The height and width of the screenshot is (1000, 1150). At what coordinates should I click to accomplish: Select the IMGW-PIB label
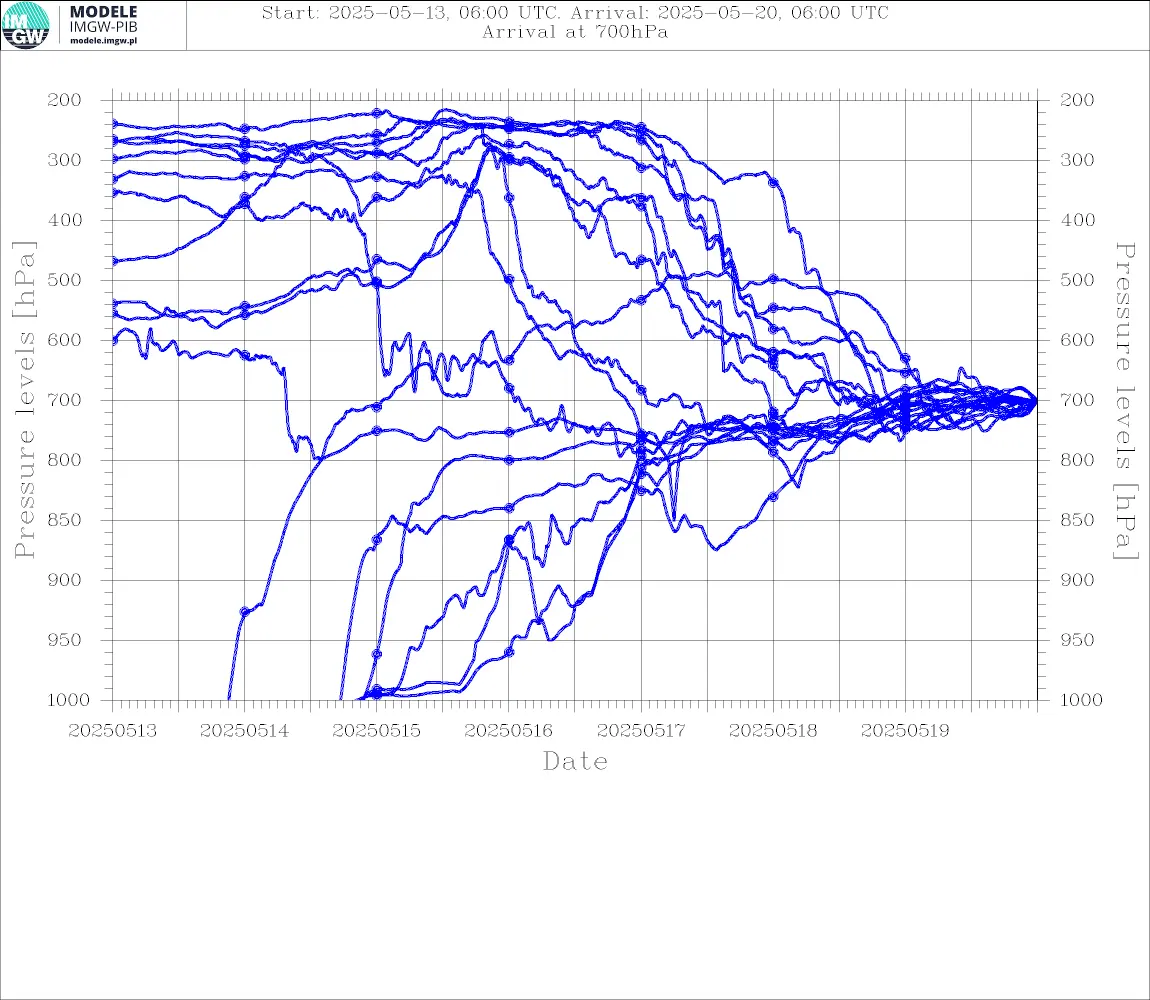point(103,27)
